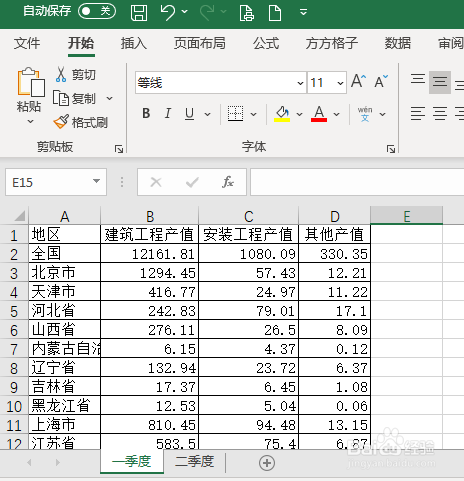464x481 pixels.
Task: Click the enter checkmark formula button
Action: (192, 182)
